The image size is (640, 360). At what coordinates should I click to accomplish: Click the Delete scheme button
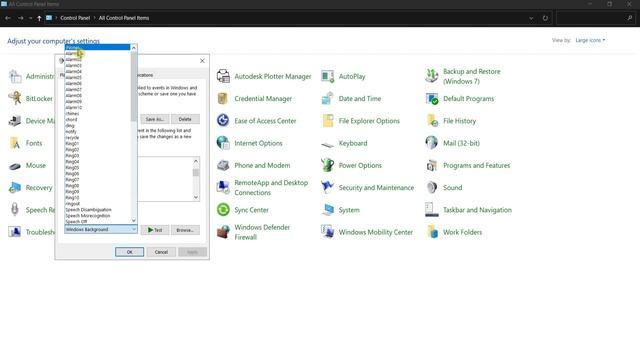(x=185, y=119)
